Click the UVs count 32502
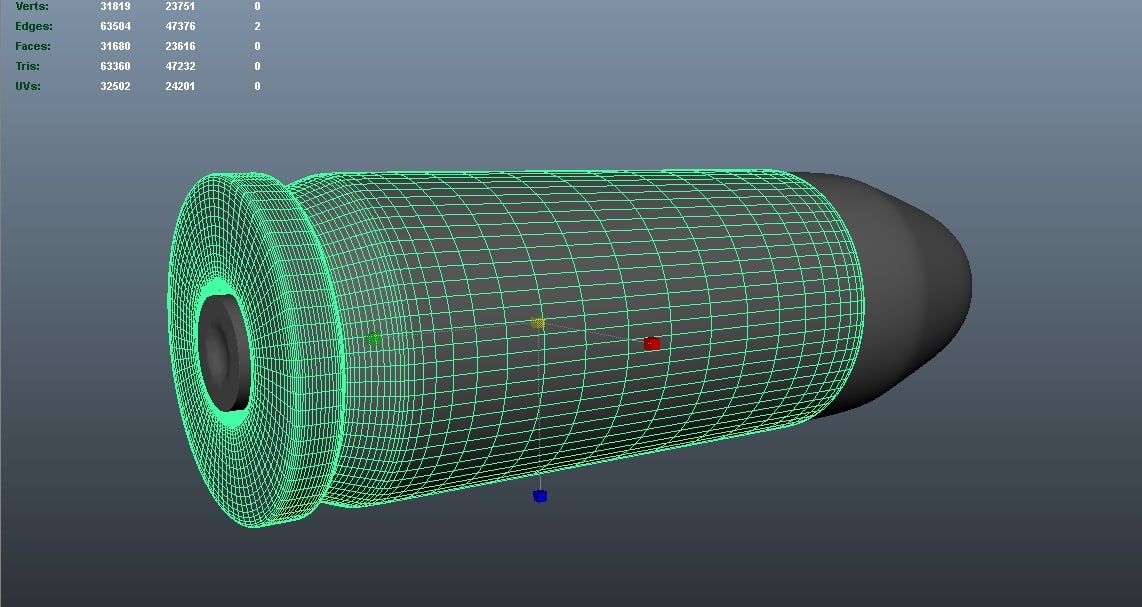The height and width of the screenshot is (607, 1142). click(115, 86)
